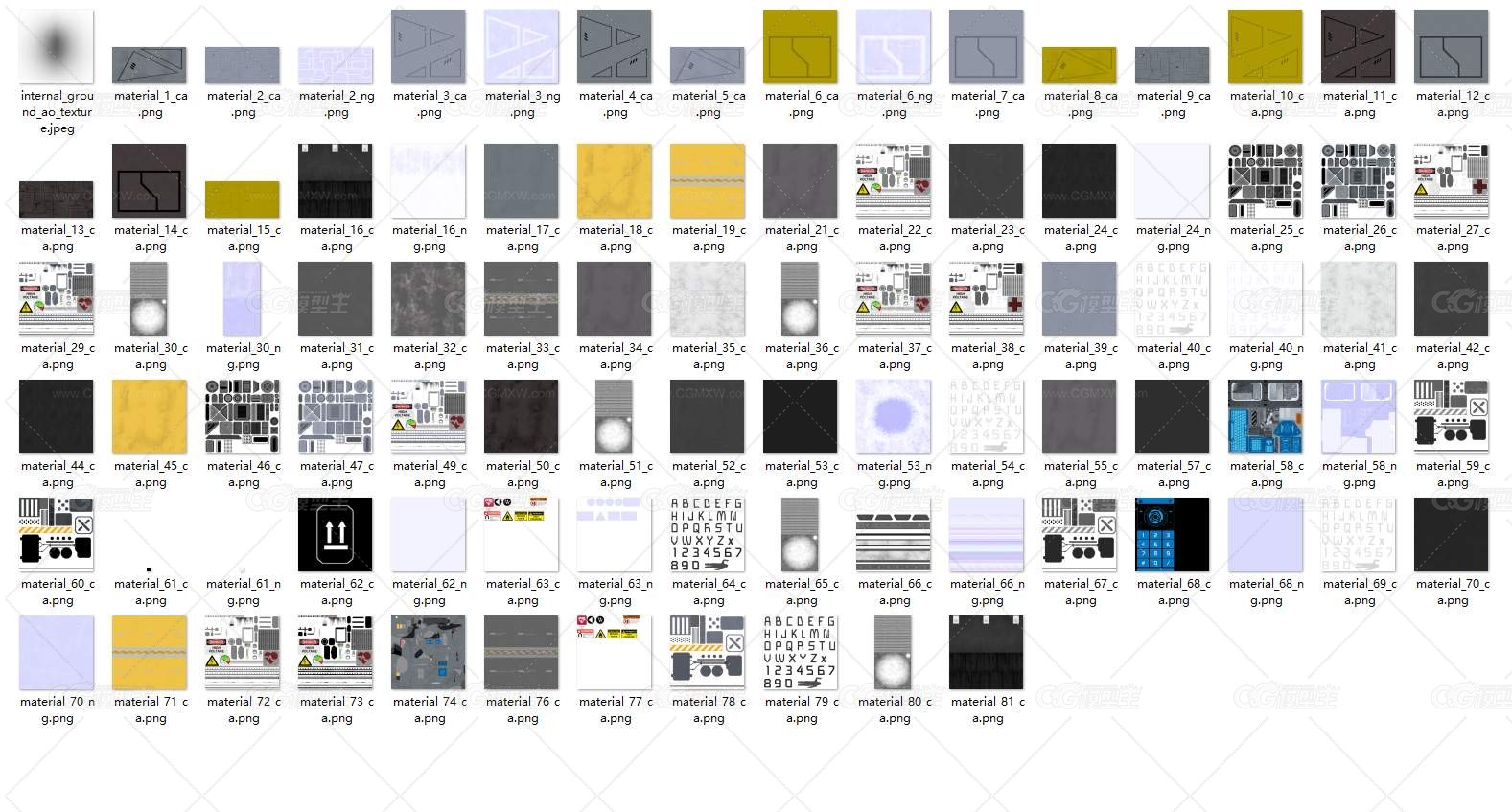Select material_77_ca.png warning decals thumbnail

point(615,652)
